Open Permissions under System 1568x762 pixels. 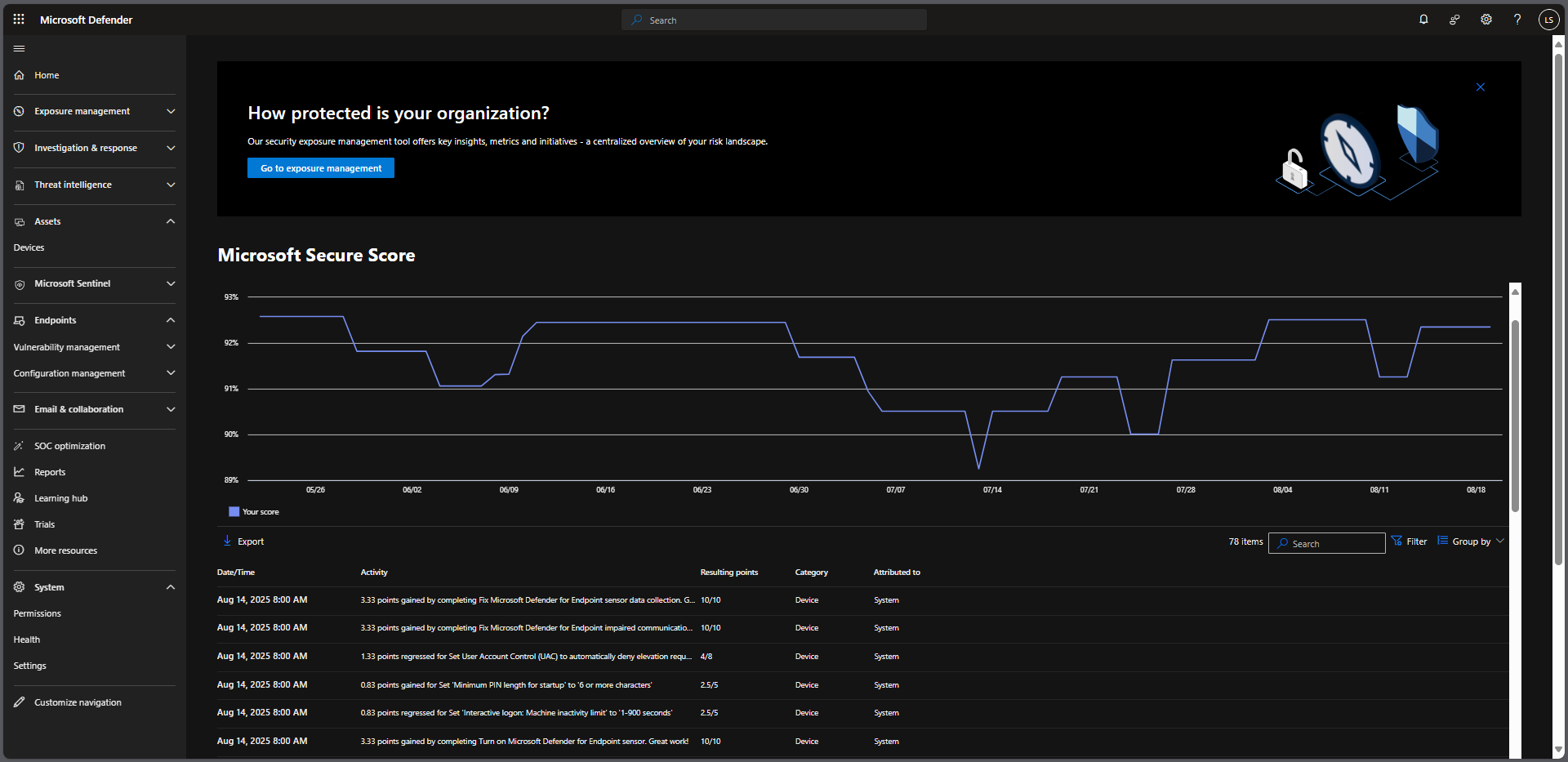point(37,613)
